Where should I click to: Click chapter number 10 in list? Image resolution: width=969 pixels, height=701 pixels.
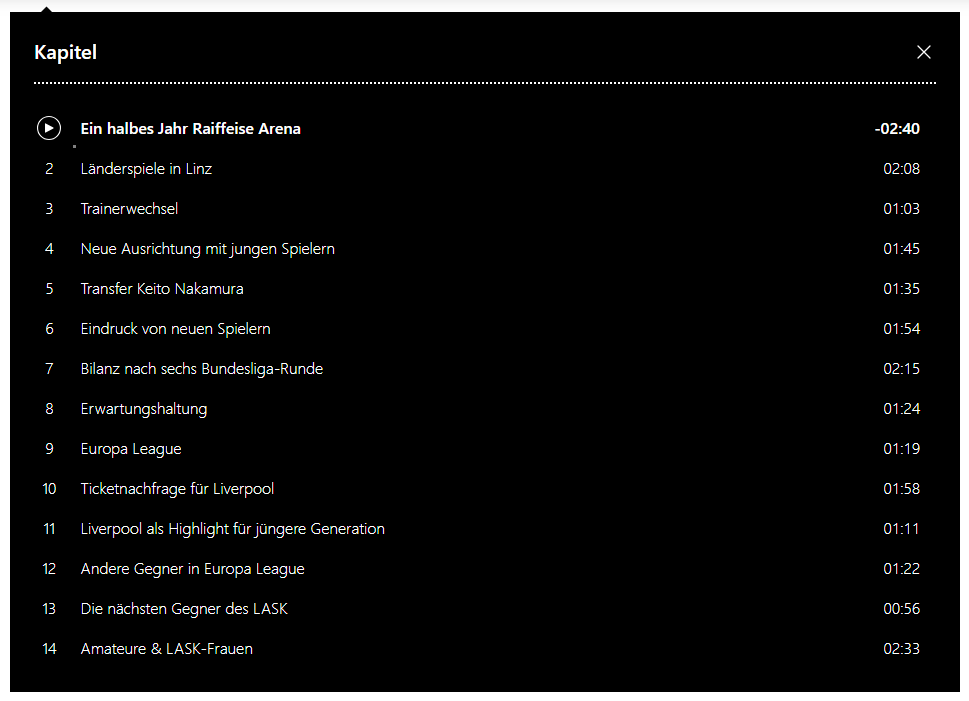(x=49, y=489)
